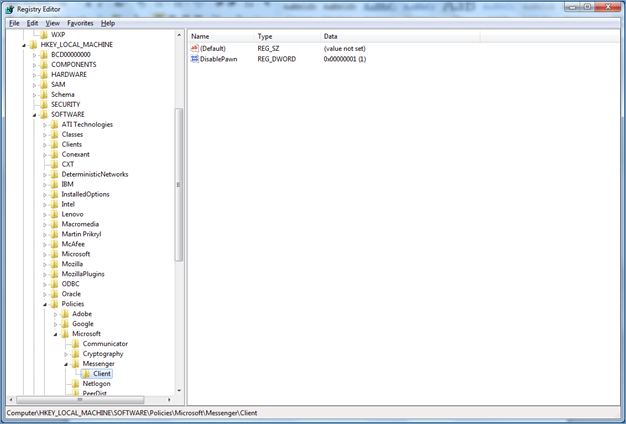Click the Registry Editor title bar icon

(x=9, y=9)
